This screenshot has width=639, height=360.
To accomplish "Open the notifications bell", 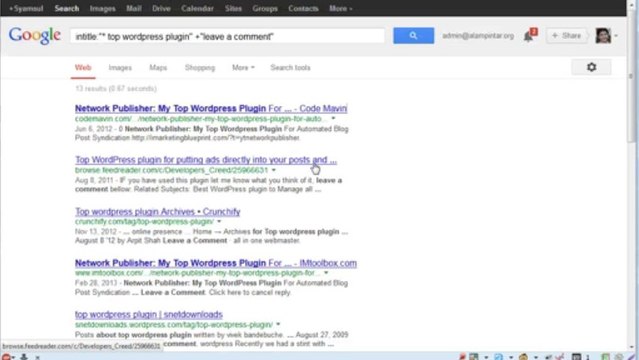I will click(529, 36).
